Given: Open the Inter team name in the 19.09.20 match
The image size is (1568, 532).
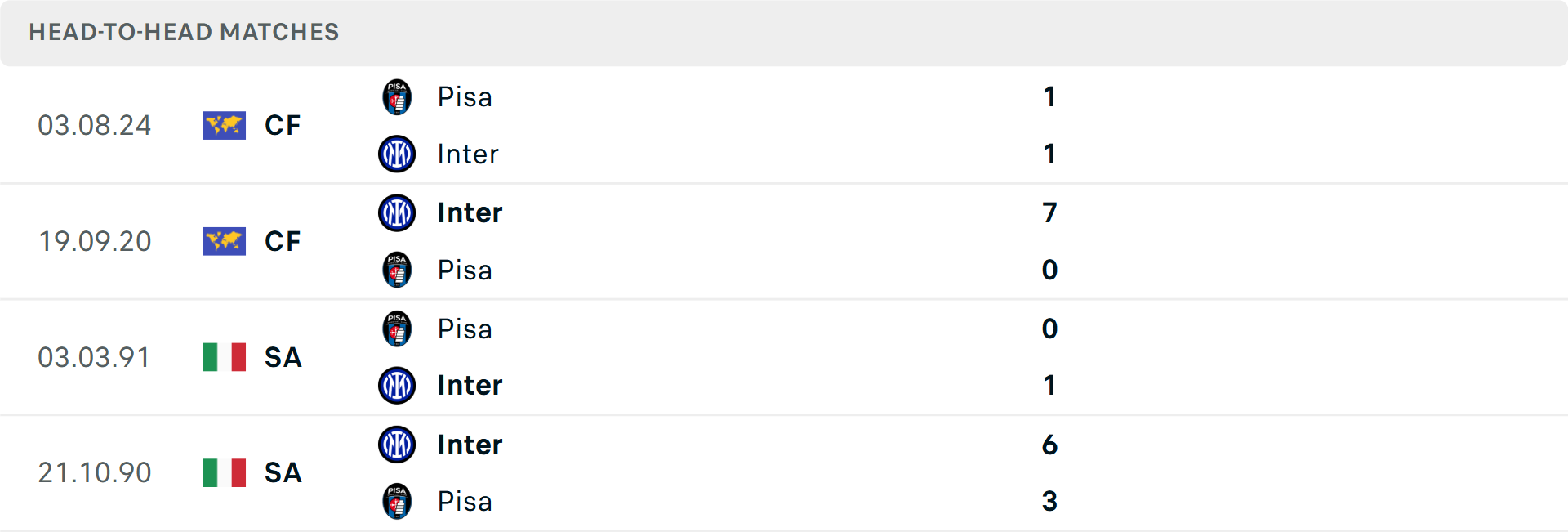Looking at the screenshot, I should pos(470,212).
